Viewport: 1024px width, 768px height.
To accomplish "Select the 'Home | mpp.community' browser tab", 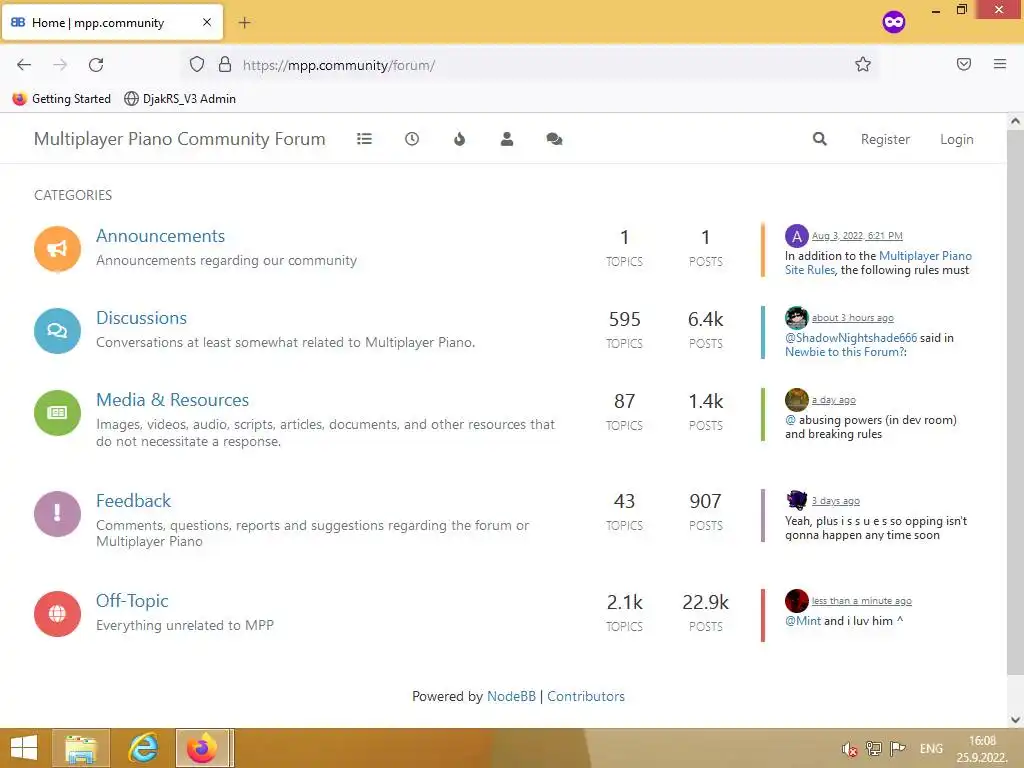I will pyautogui.click(x=112, y=22).
